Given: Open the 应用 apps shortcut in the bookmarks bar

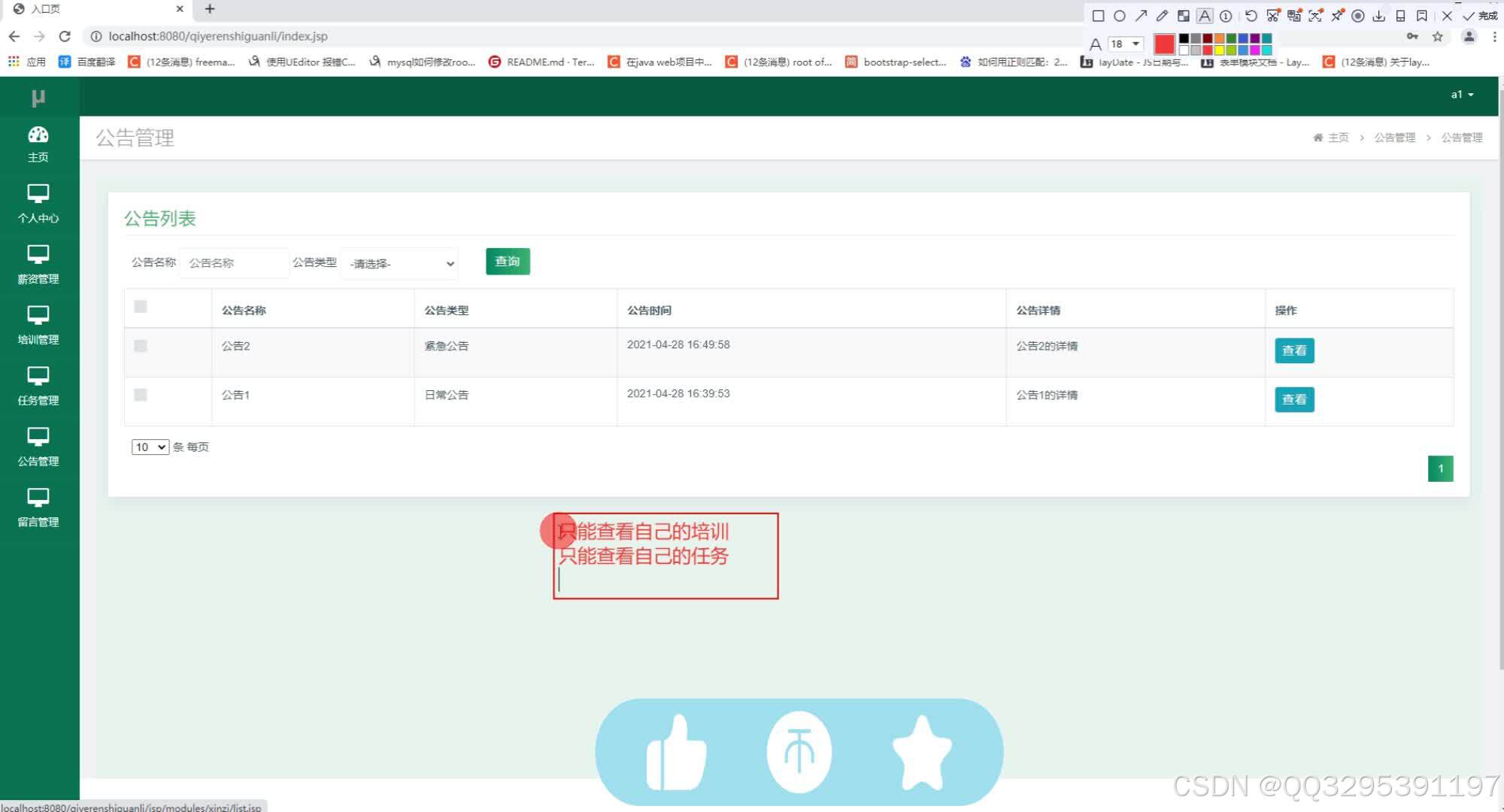Looking at the screenshot, I should [x=27, y=62].
